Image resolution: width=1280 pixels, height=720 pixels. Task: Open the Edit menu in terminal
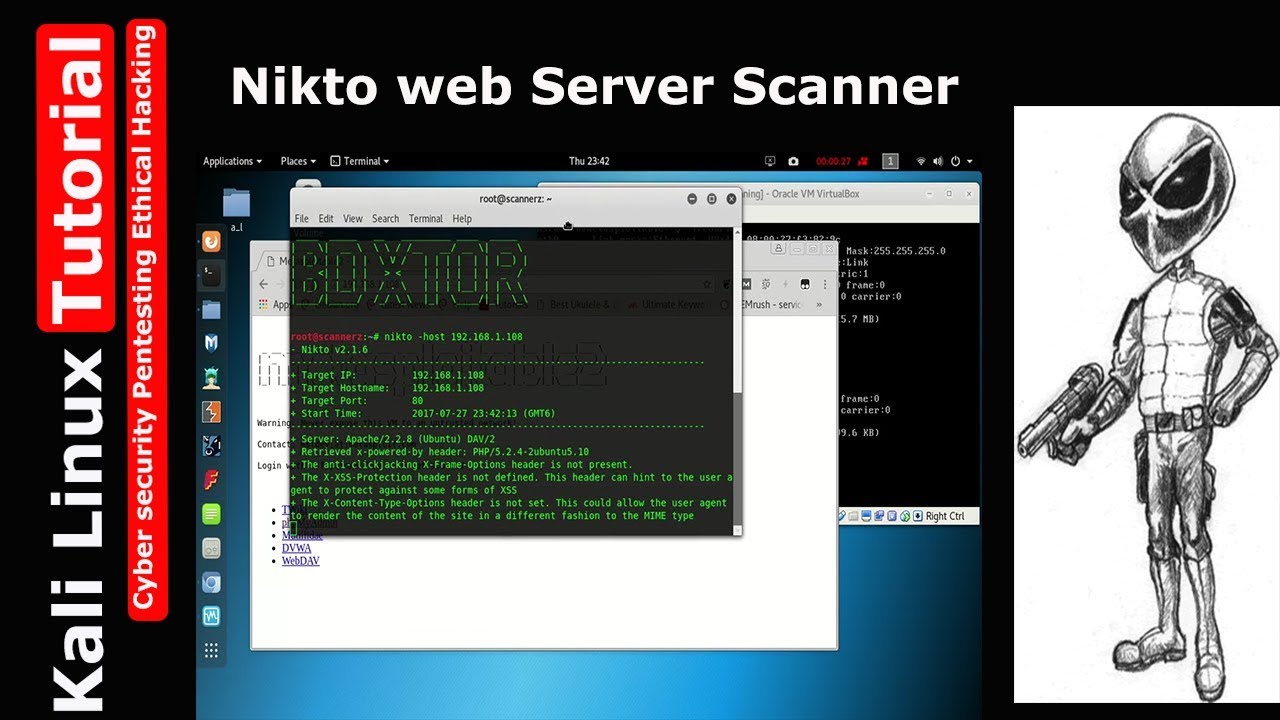point(326,218)
